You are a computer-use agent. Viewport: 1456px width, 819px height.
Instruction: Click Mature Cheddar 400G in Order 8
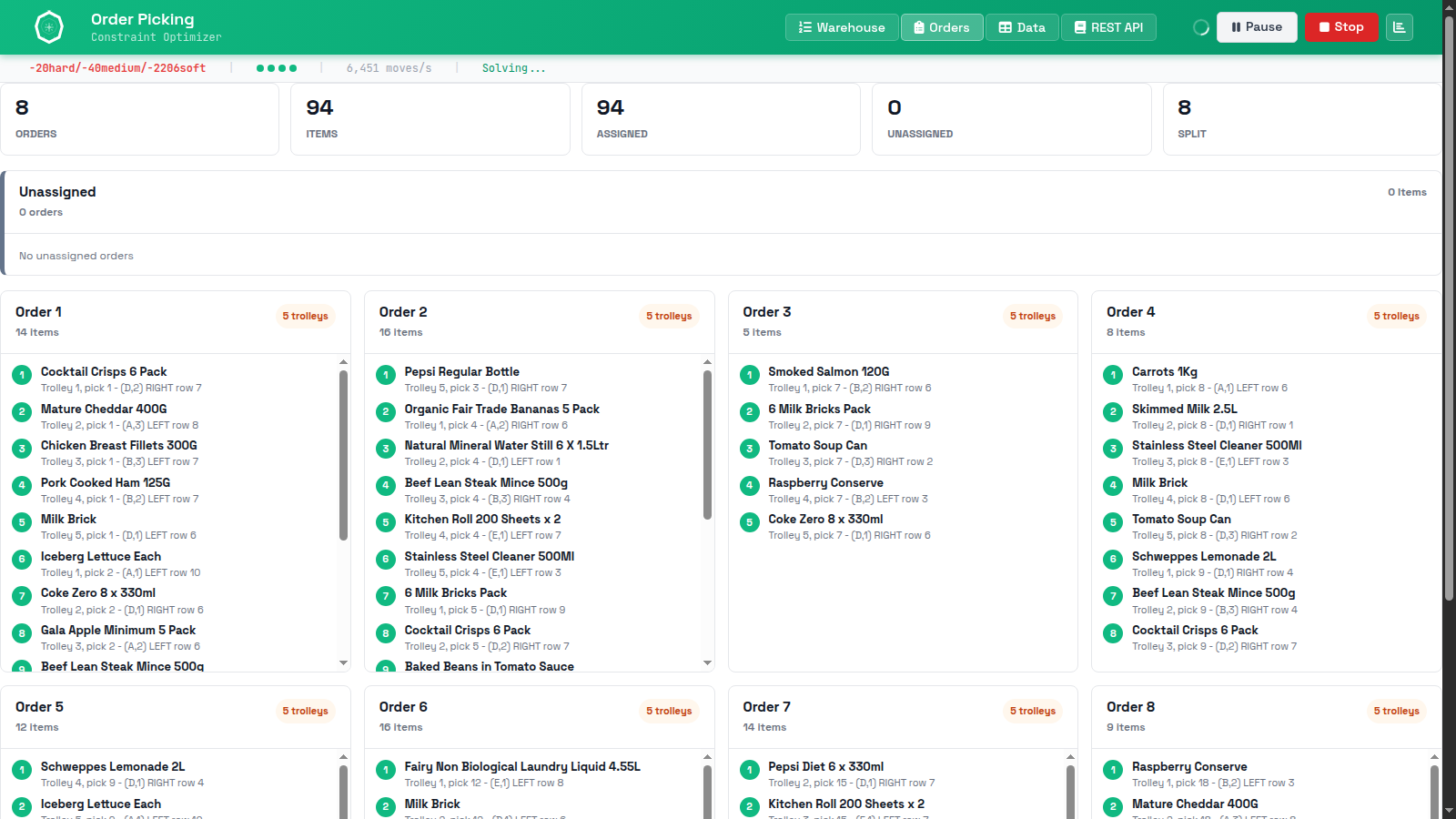pyautogui.click(x=1195, y=804)
